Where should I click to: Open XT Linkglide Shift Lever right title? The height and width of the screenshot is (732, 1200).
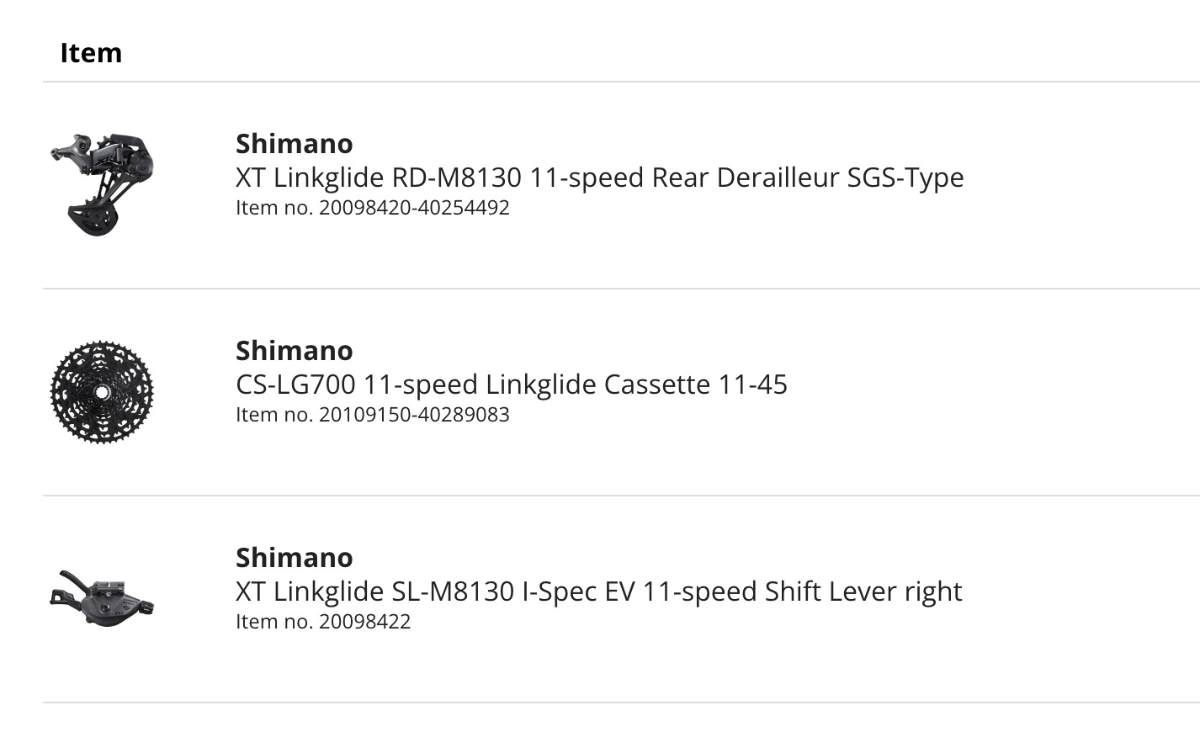pyautogui.click(x=599, y=591)
